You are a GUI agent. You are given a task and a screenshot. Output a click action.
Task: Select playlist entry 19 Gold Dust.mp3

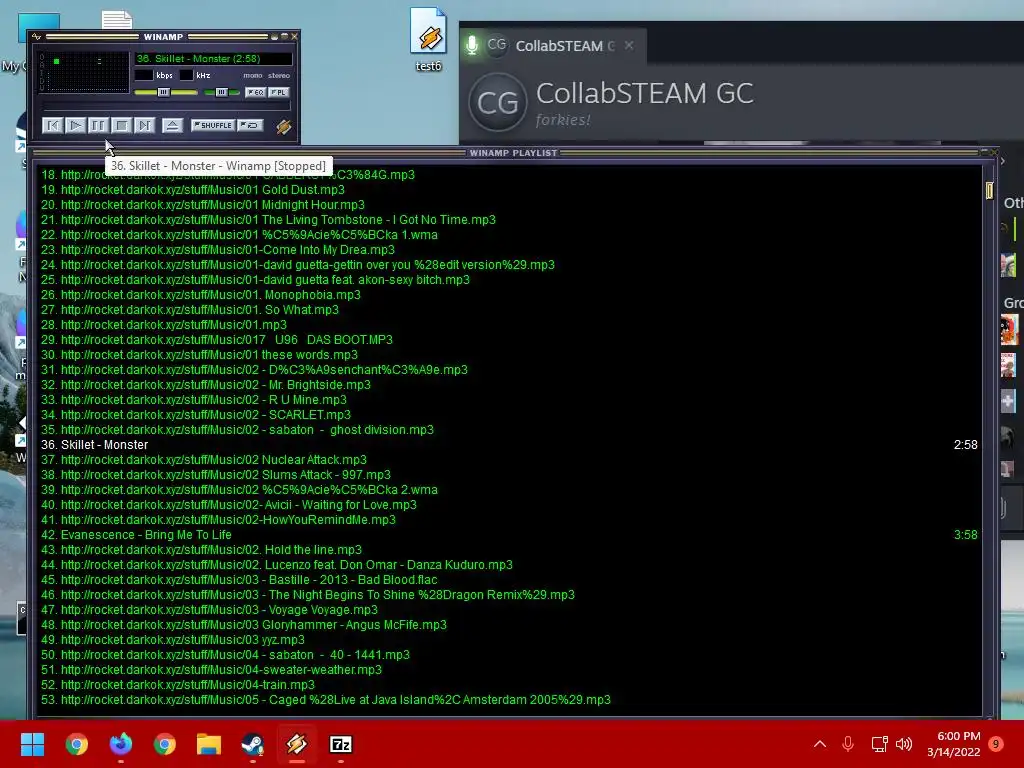point(509,189)
